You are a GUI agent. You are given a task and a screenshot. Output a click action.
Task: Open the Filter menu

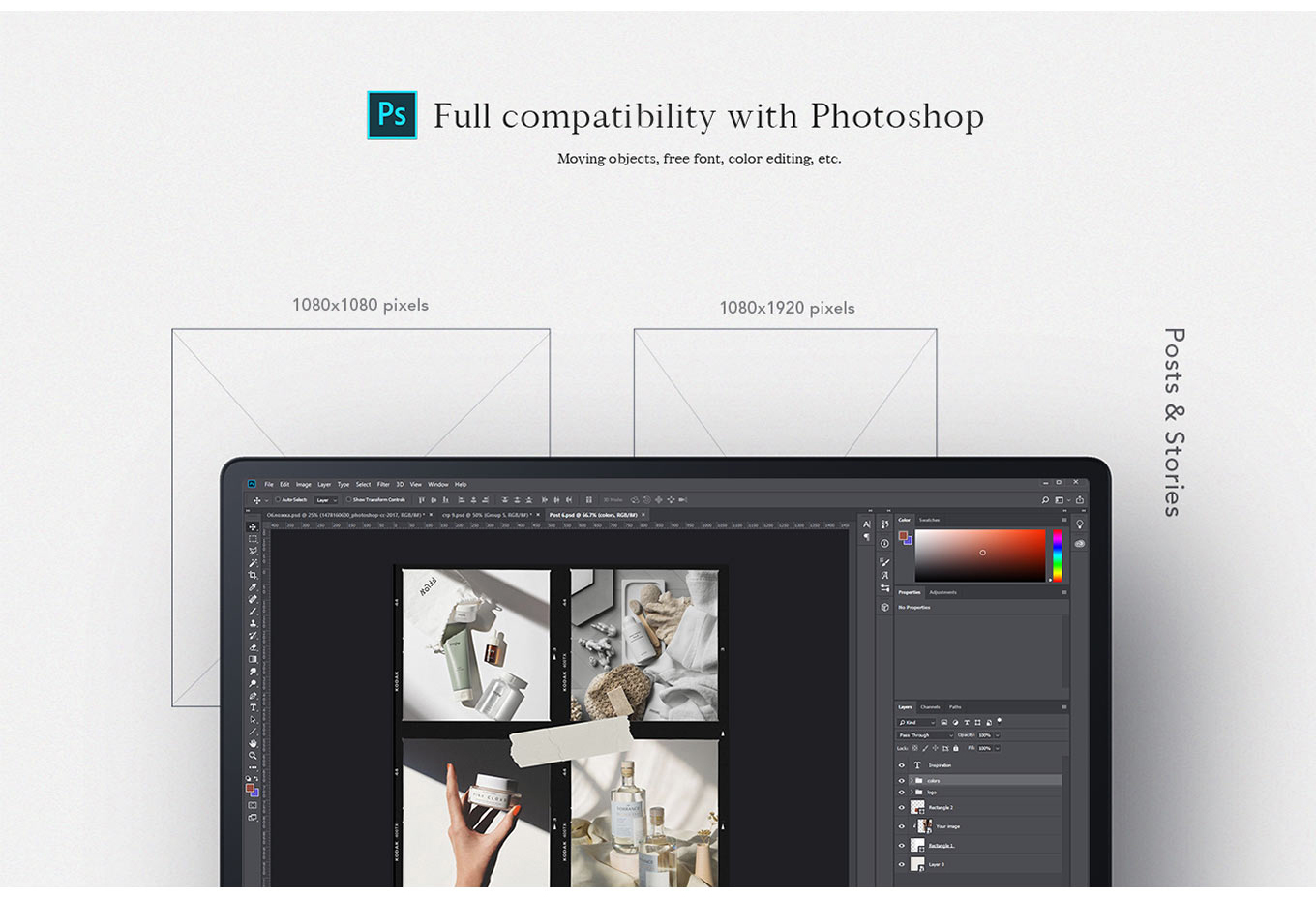(x=383, y=484)
